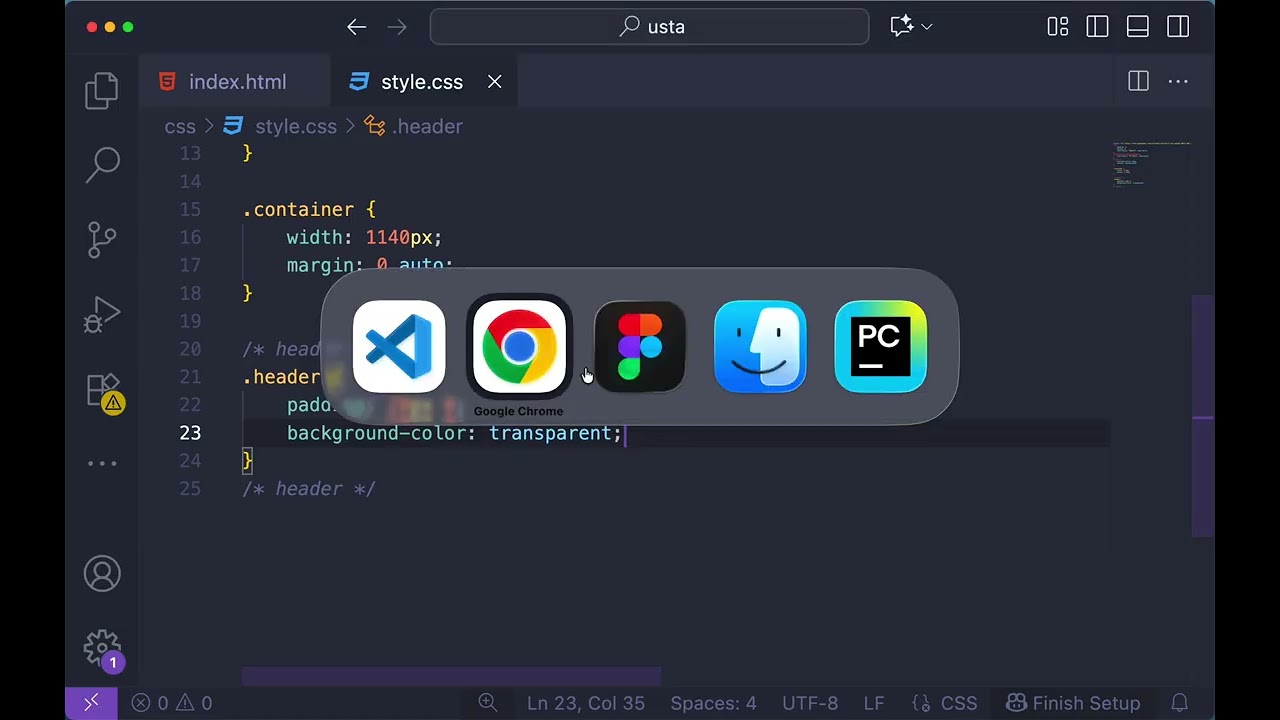Image resolution: width=1280 pixels, height=720 pixels.
Task: Click the vertical editor scrollbar
Action: tap(1203, 416)
